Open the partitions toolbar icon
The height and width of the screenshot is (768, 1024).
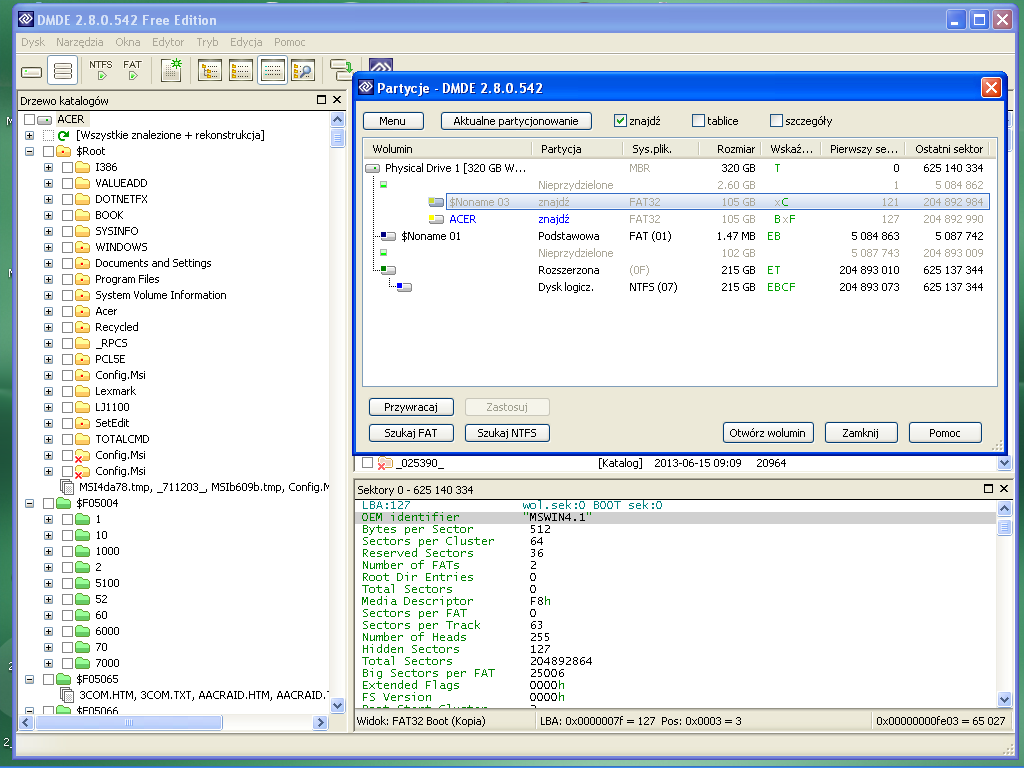pos(63,71)
